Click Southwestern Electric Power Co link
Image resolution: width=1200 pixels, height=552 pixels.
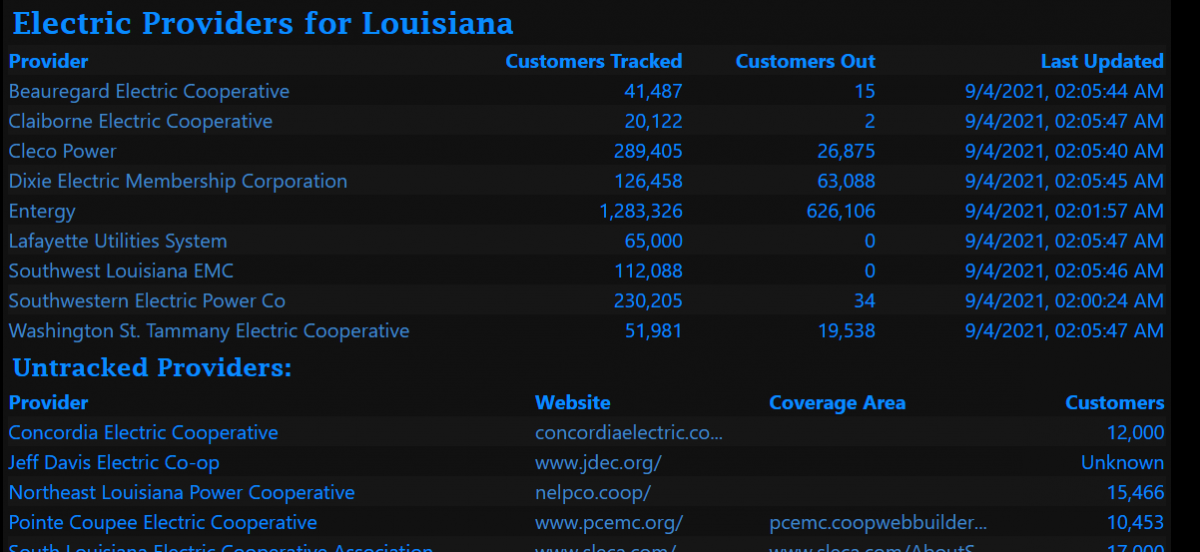pos(147,301)
